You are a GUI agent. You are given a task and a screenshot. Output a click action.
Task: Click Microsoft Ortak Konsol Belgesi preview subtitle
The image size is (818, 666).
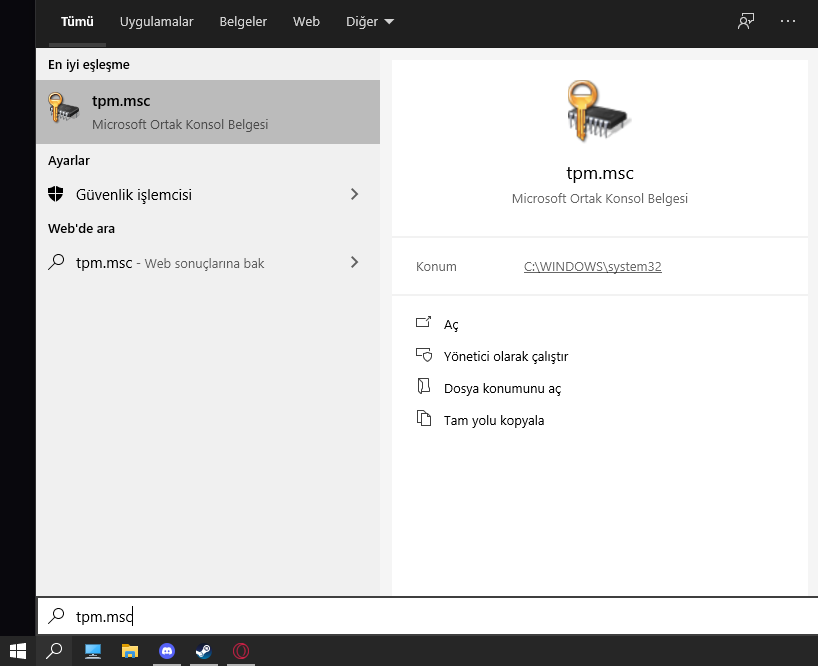coord(599,199)
